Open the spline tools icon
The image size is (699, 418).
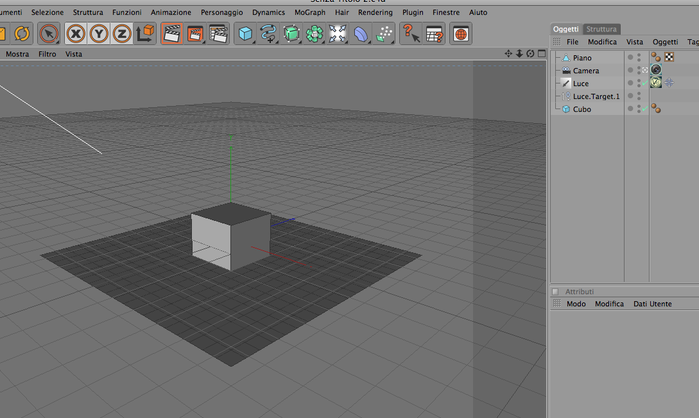tap(268, 33)
